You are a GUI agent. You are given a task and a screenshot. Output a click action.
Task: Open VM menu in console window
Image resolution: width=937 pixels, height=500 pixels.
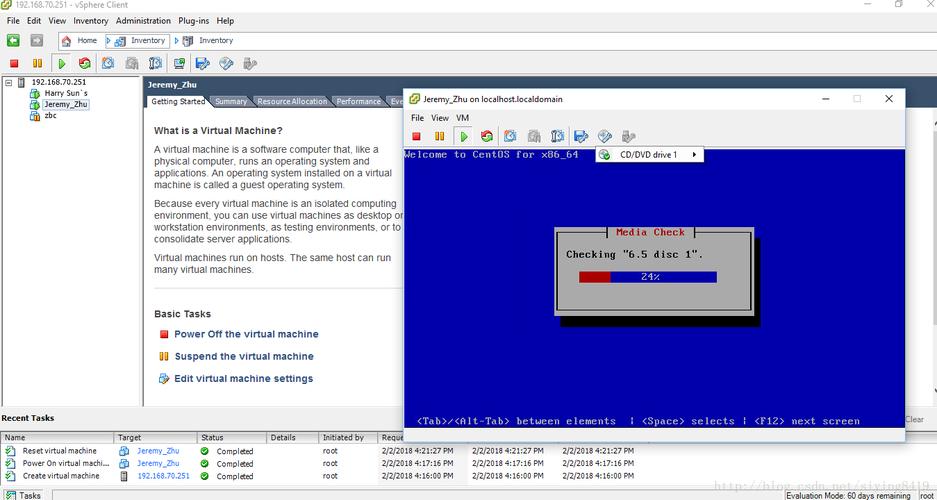coord(463,118)
